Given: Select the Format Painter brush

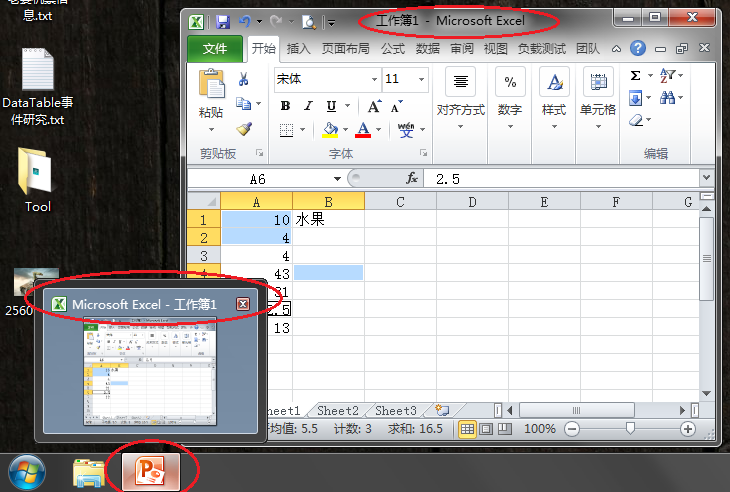Looking at the screenshot, I should [x=244, y=129].
